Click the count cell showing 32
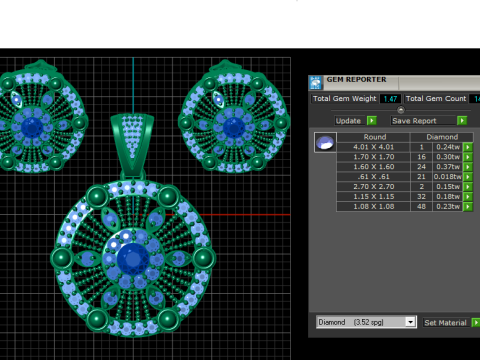 (421, 197)
